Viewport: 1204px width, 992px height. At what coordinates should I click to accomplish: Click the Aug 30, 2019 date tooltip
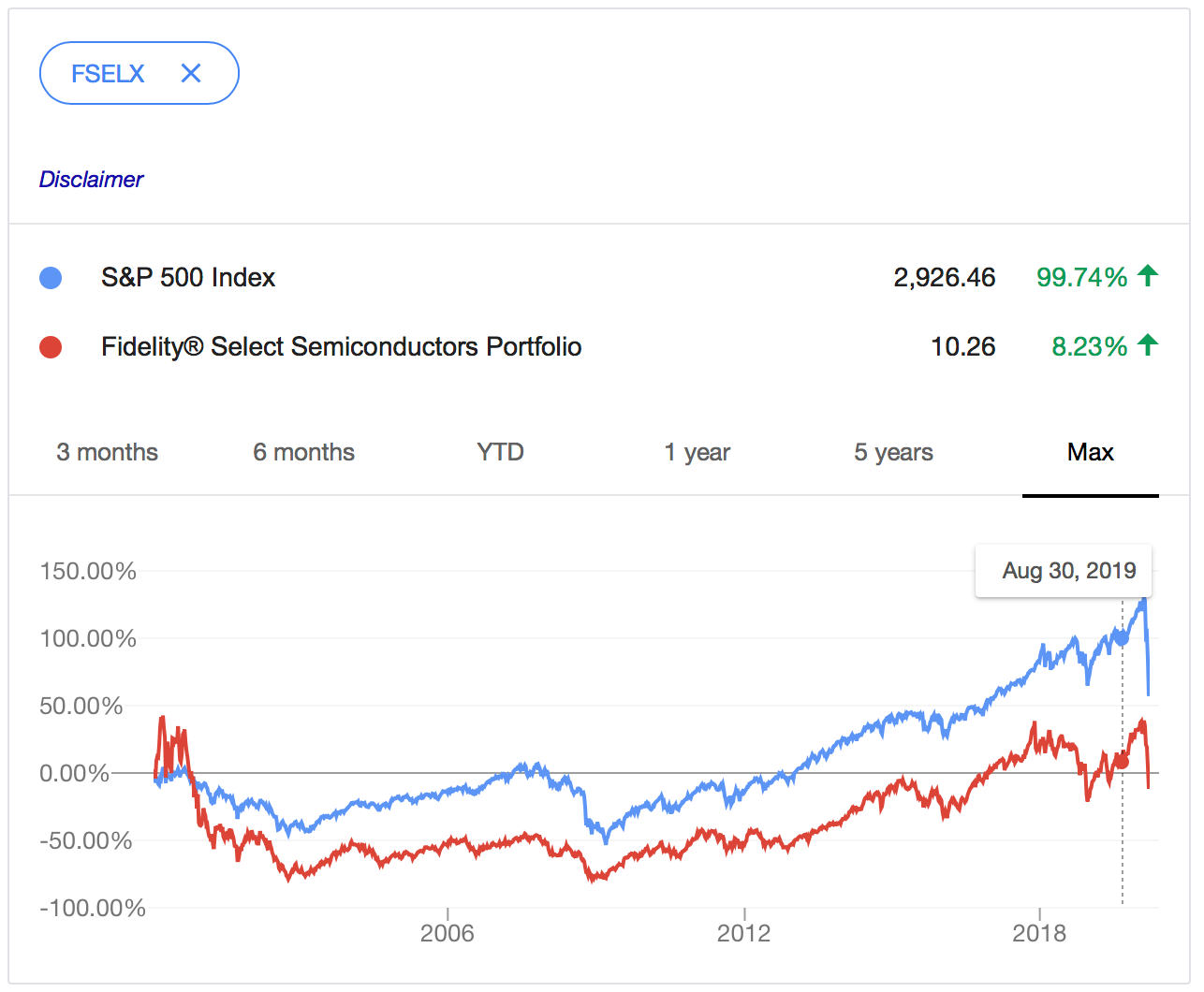point(1063,570)
